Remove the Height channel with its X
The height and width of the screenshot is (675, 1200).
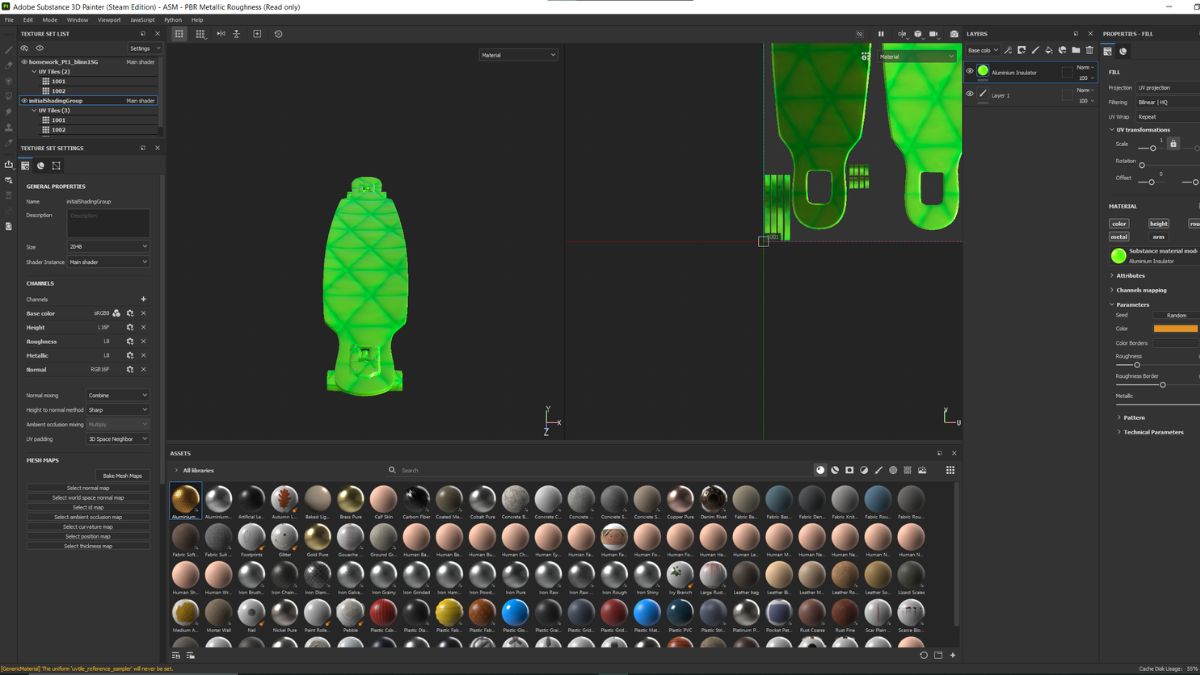coord(143,327)
